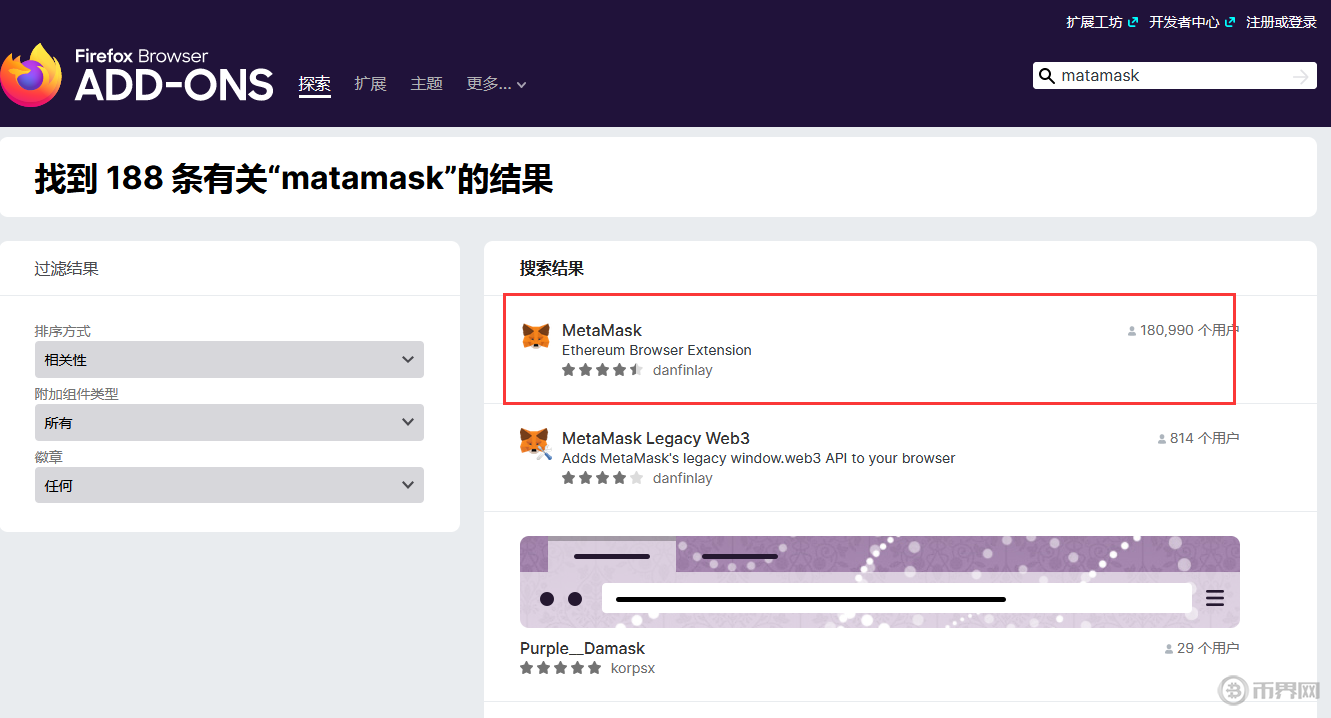
Task: Switch to the 探索 tab
Action: [x=314, y=84]
